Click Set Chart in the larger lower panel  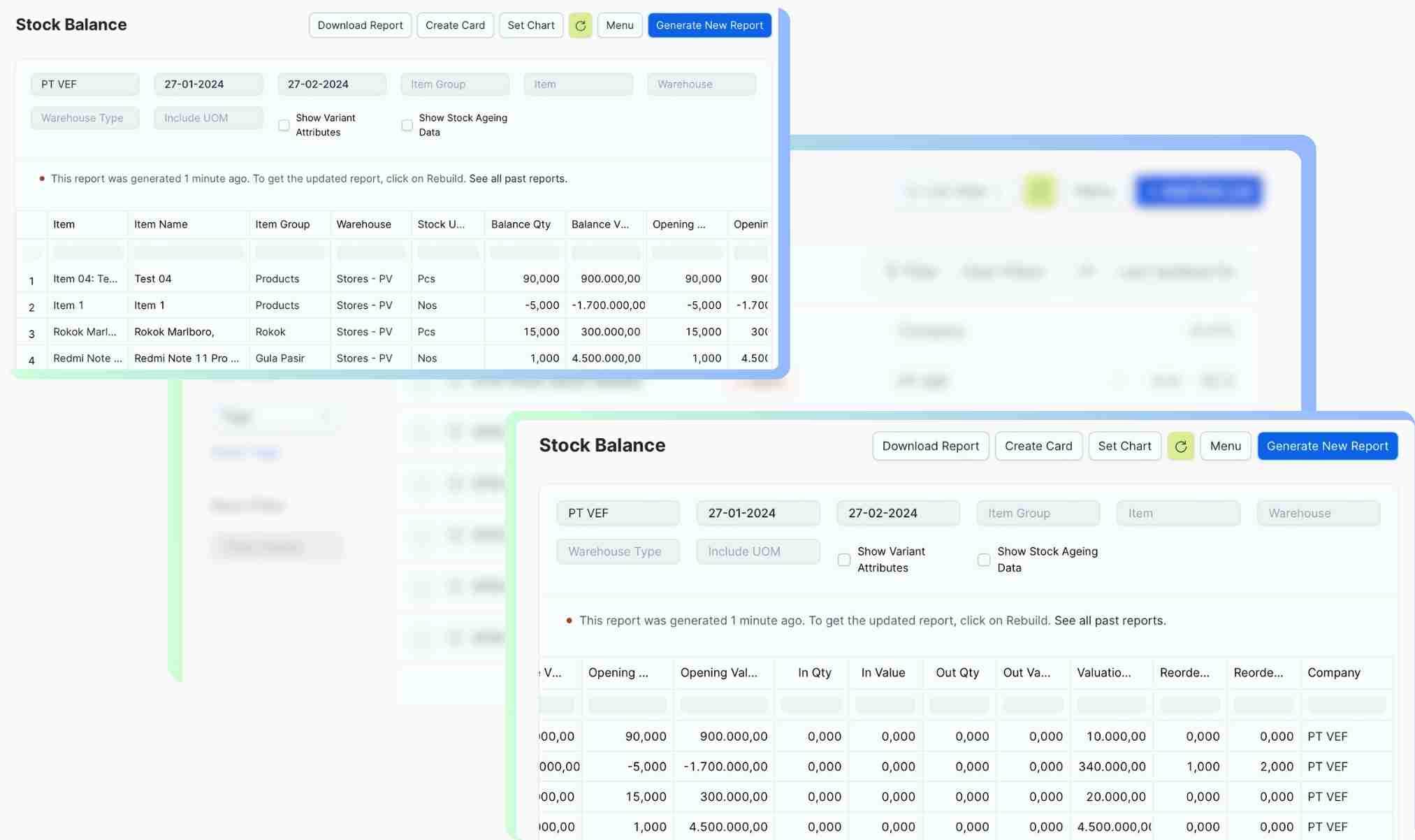(x=1124, y=447)
